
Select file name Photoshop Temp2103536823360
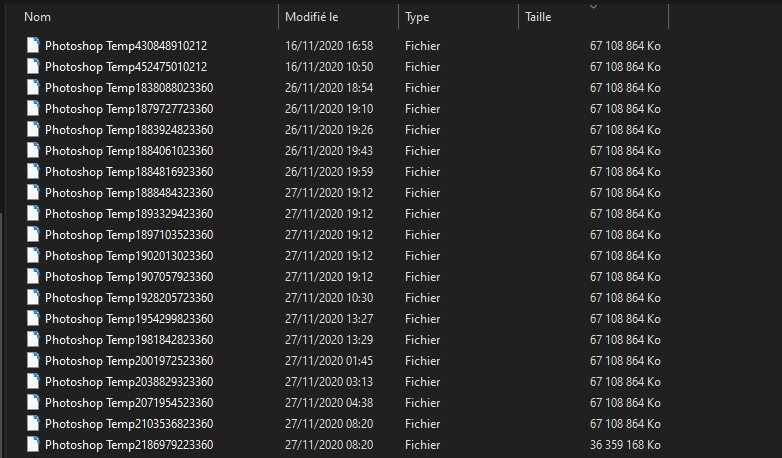(x=129, y=424)
